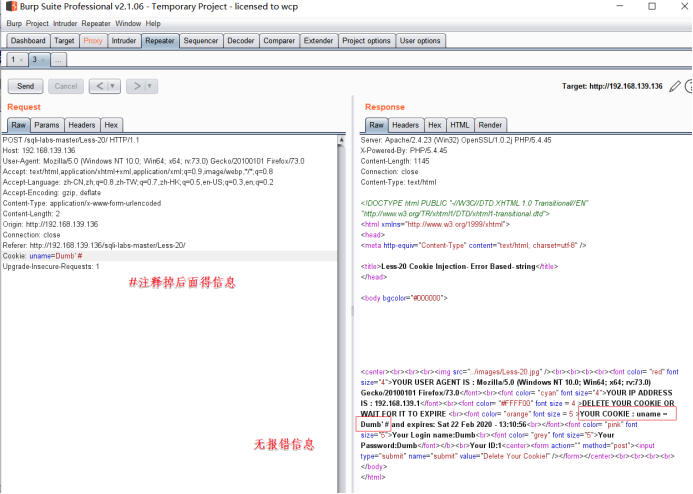Open the Window menu

click(128, 23)
